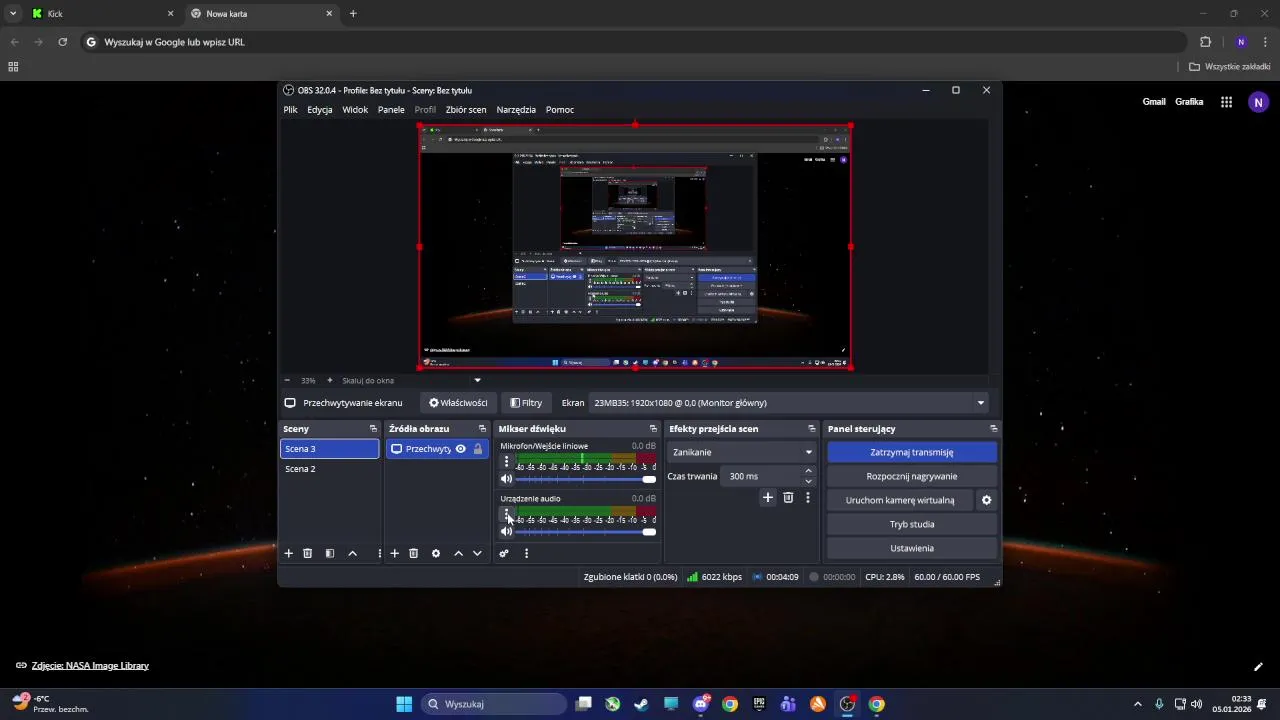The height and width of the screenshot is (720, 1280).
Task: Delete the scene transition via trash icon
Action: pyautogui.click(x=788, y=497)
